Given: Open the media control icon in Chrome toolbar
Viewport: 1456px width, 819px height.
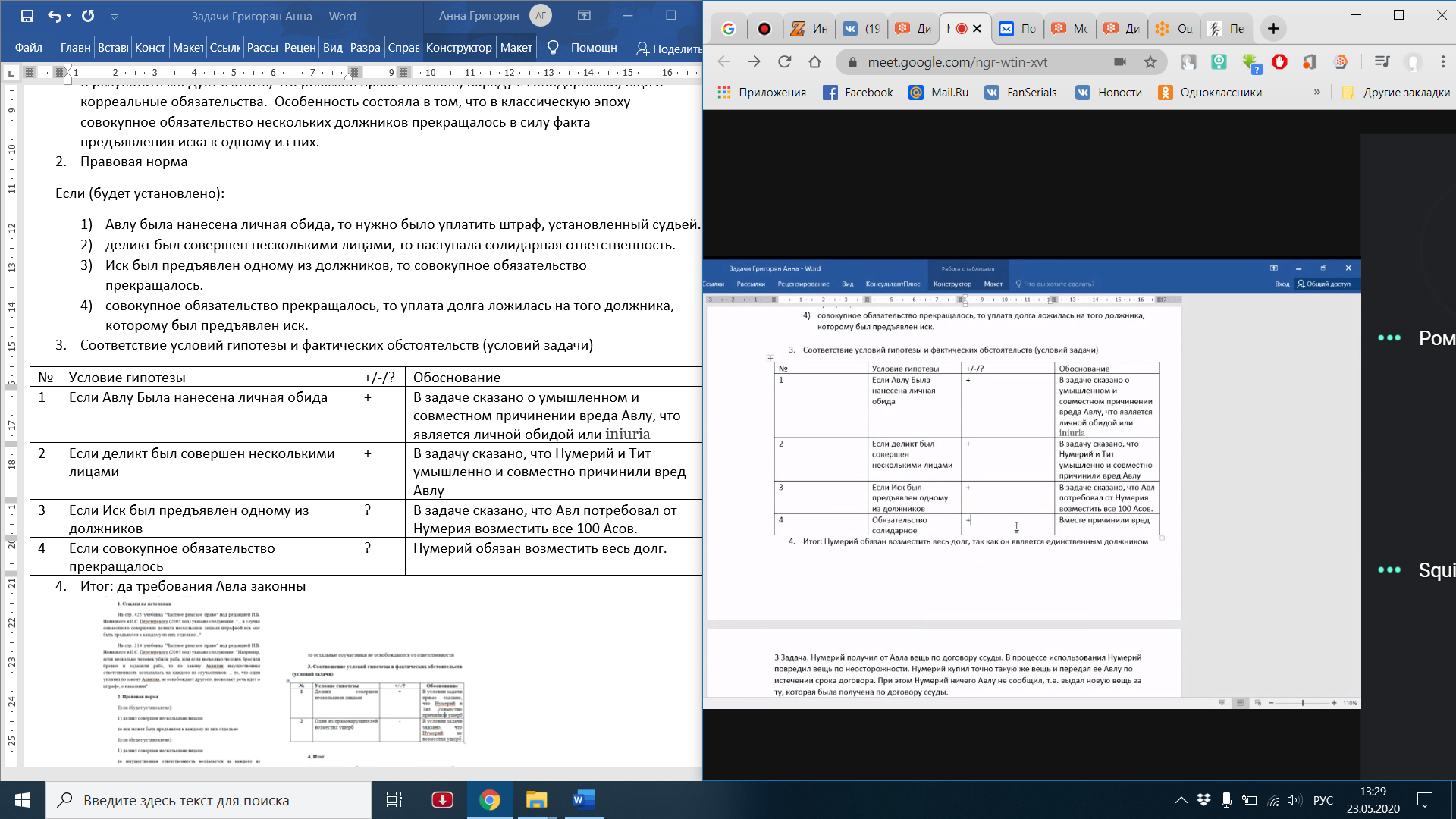Looking at the screenshot, I should pyautogui.click(x=1382, y=62).
